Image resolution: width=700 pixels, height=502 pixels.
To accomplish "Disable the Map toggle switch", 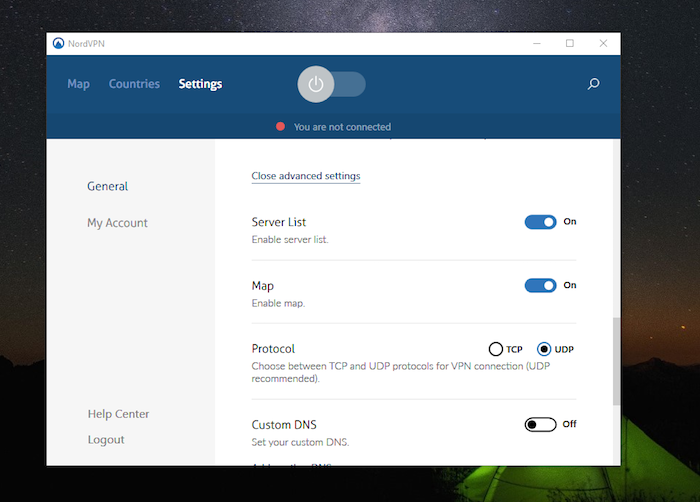I will click(x=540, y=285).
